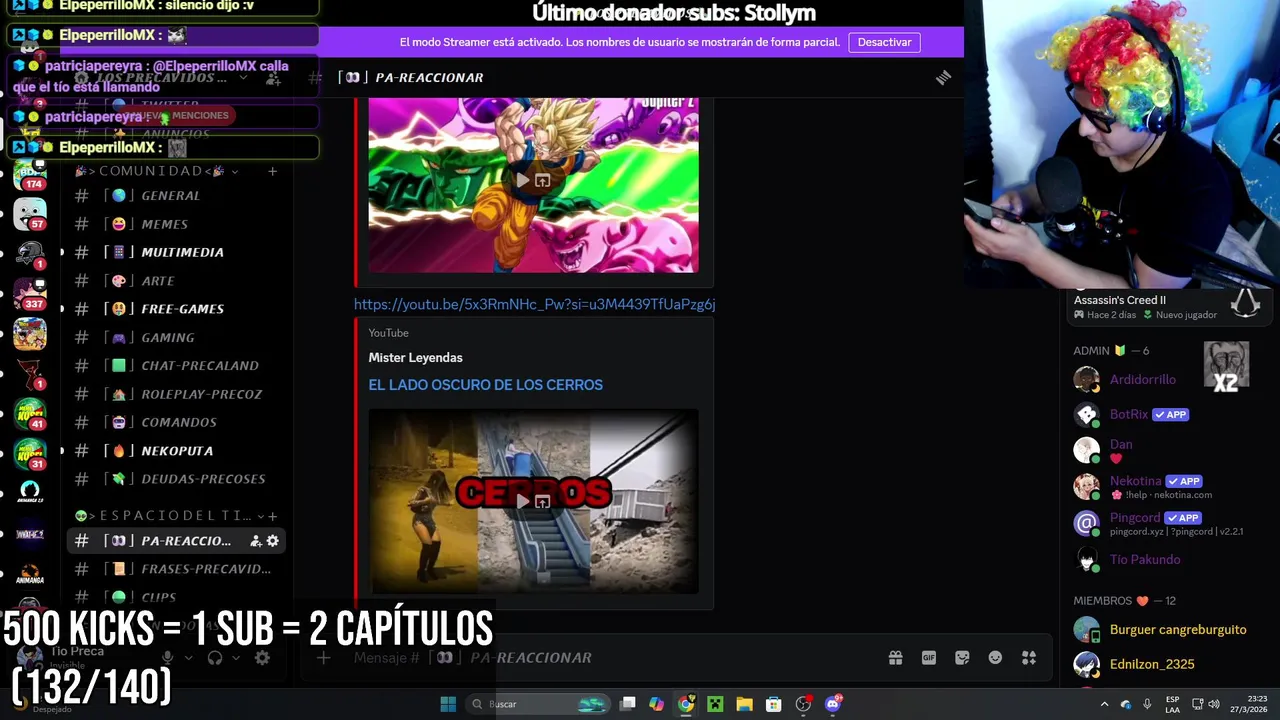The width and height of the screenshot is (1280, 720).
Task: Show hidden system tray icons
Action: [1104, 704]
